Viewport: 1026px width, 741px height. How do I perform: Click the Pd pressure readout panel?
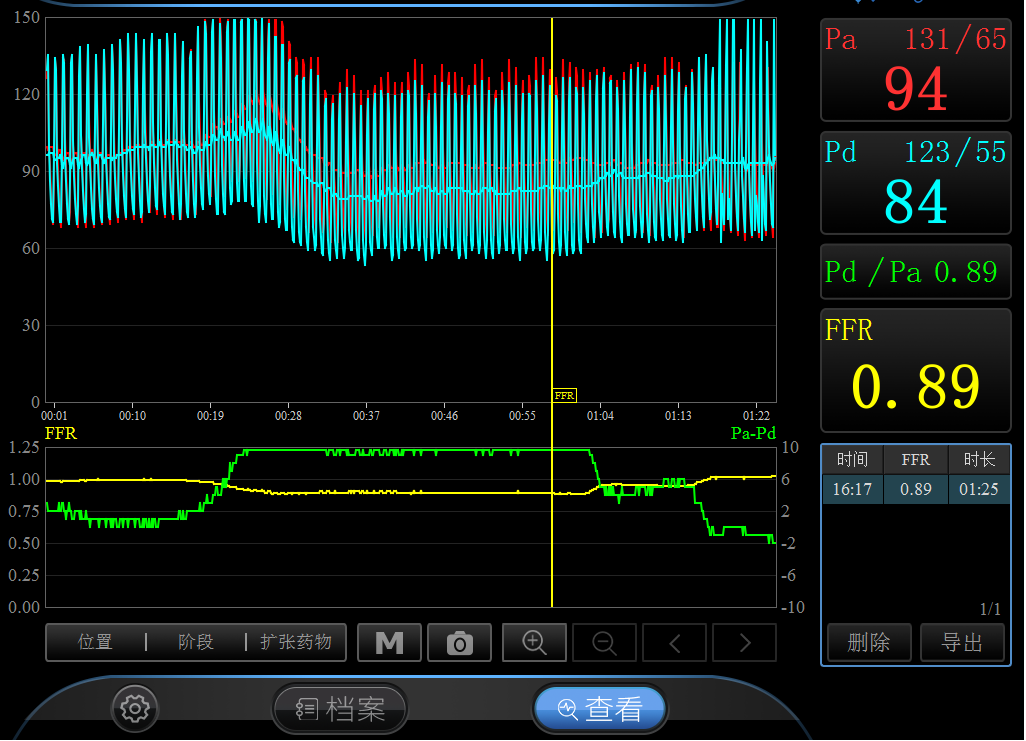point(915,183)
